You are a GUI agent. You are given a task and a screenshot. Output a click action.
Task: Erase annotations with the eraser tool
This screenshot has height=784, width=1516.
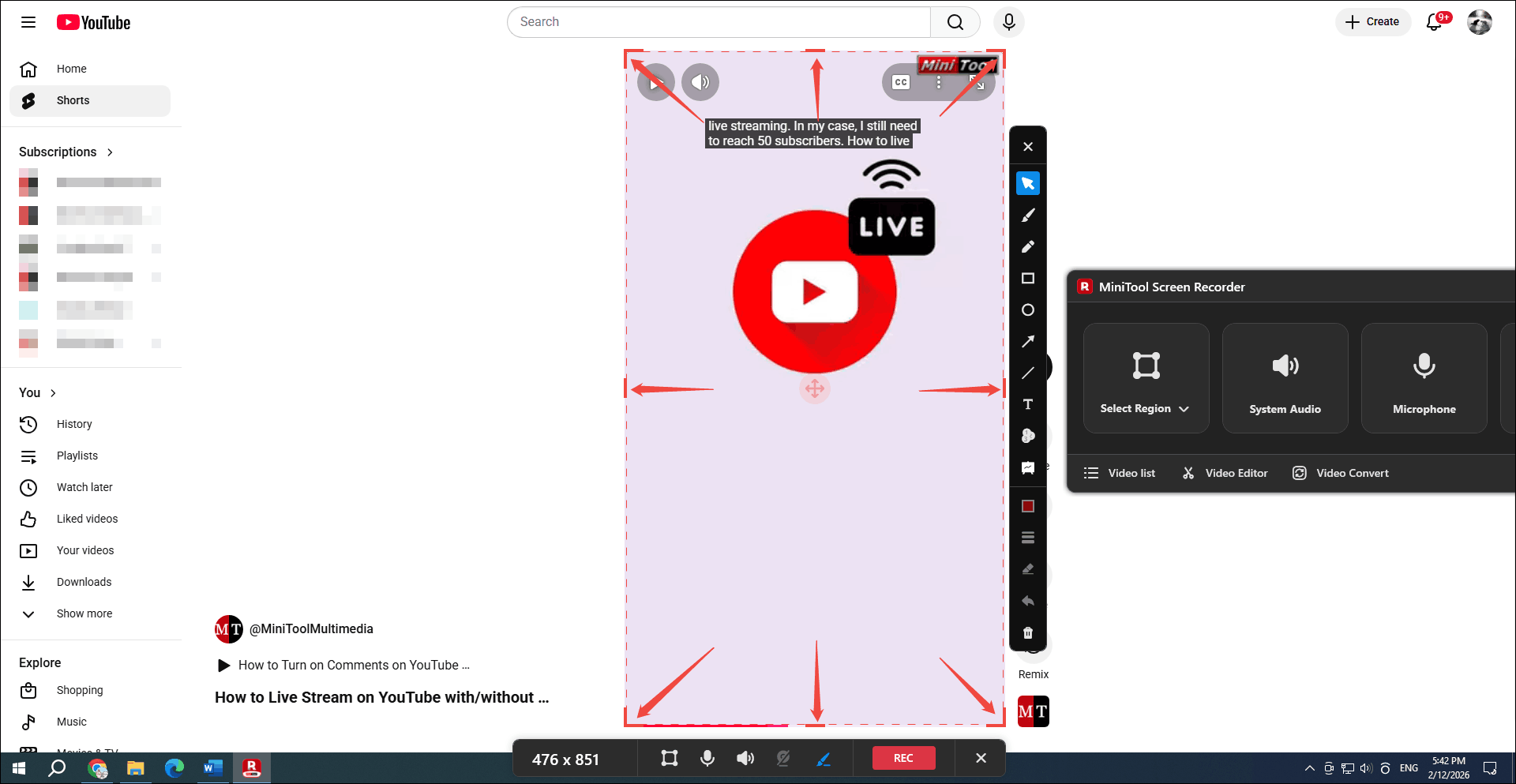coord(1028,568)
